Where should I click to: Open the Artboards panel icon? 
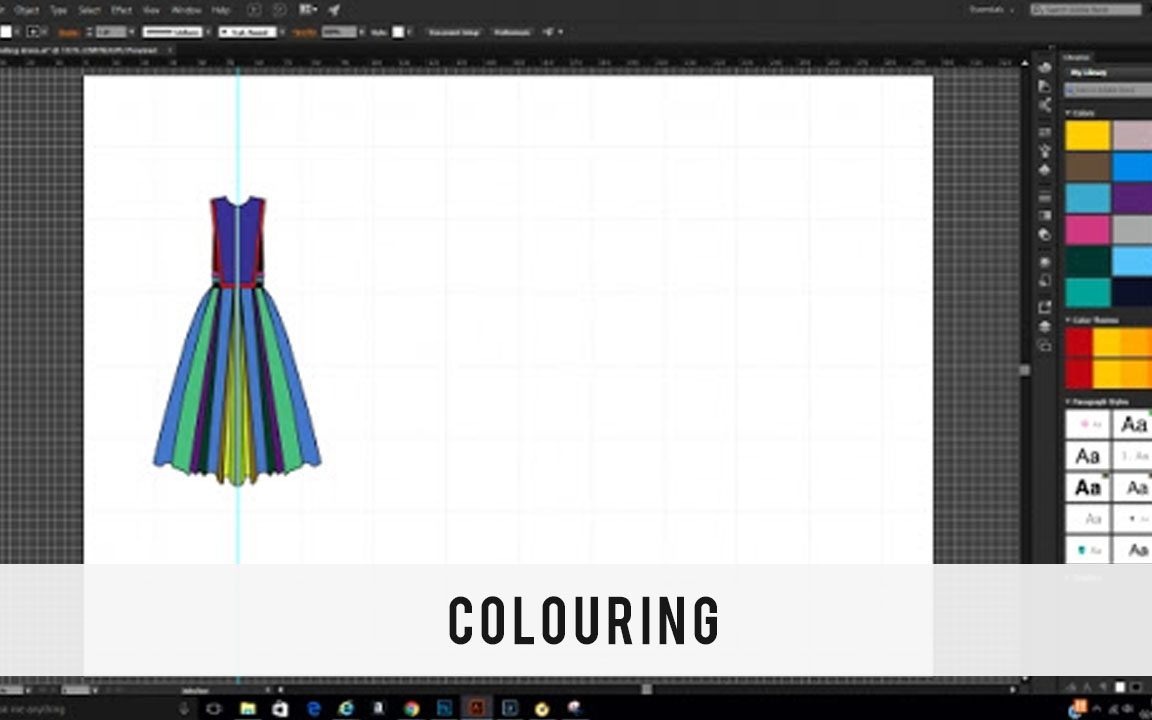pyautogui.click(x=1044, y=345)
